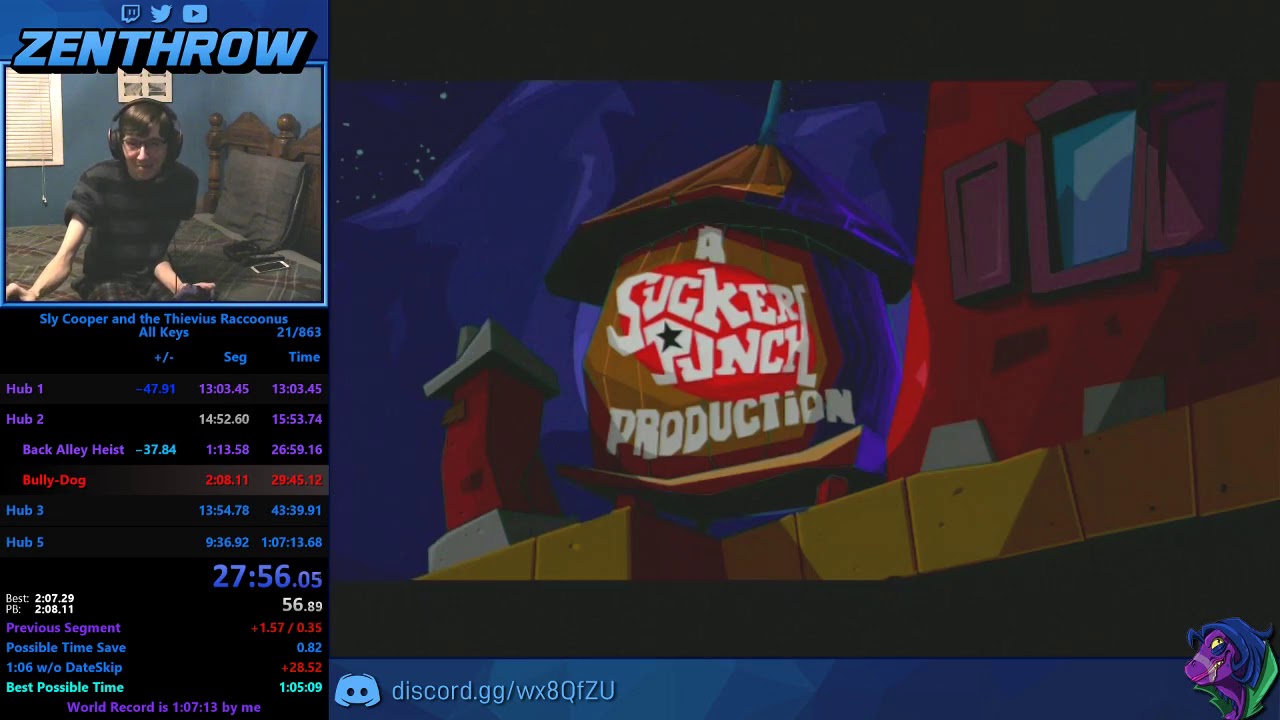The height and width of the screenshot is (720, 1280).
Task: Click Hub 5 split time 1:07:13.68
Action: point(292,542)
